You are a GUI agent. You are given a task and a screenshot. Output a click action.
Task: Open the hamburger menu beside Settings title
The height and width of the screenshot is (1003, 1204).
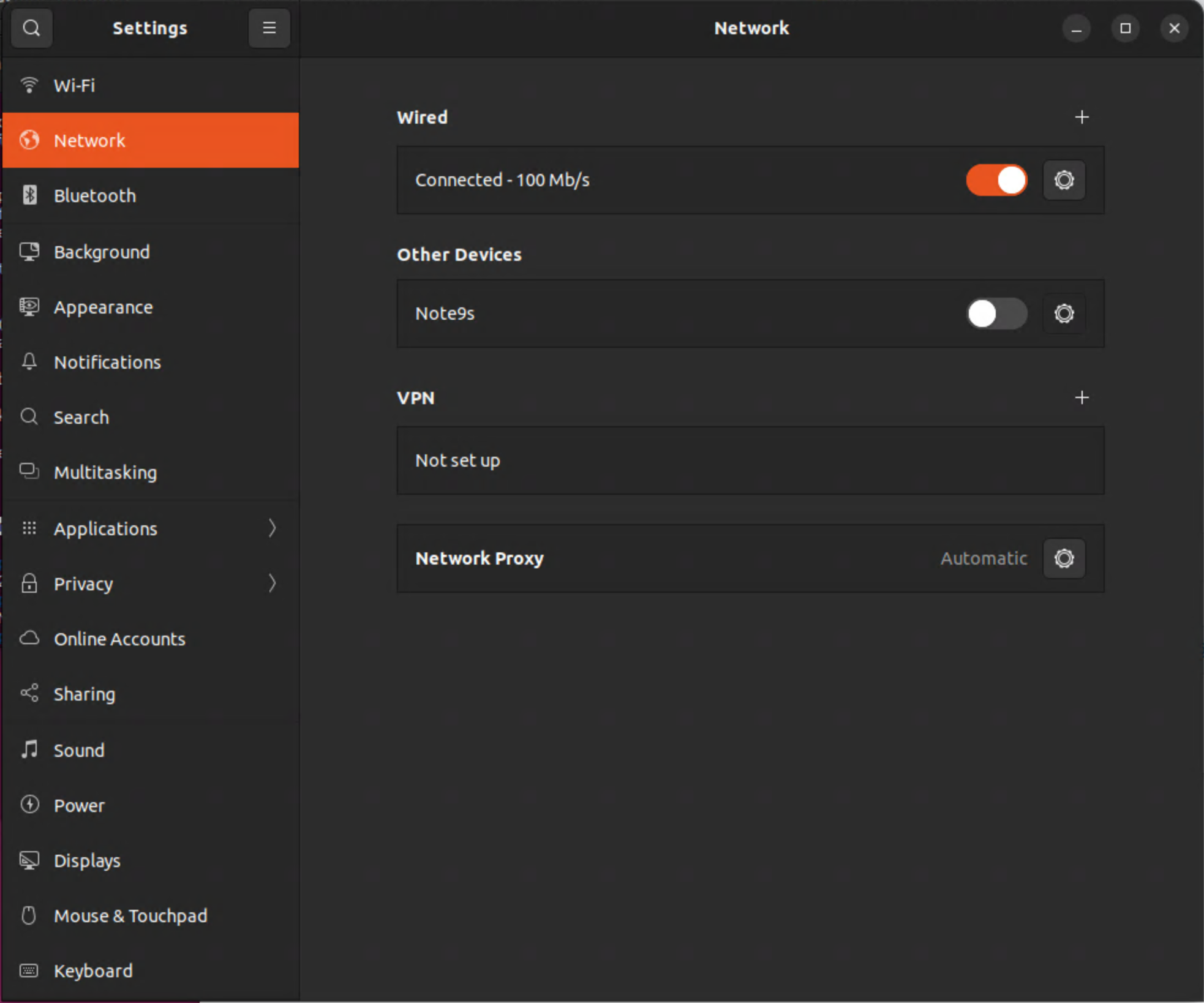(269, 28)
